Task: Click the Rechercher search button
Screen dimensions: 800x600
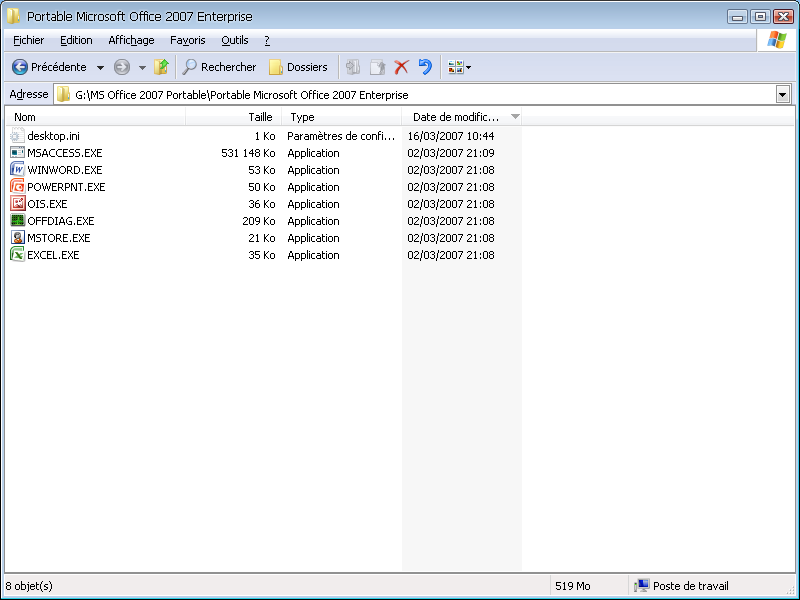Action: [x=219, y=67]
